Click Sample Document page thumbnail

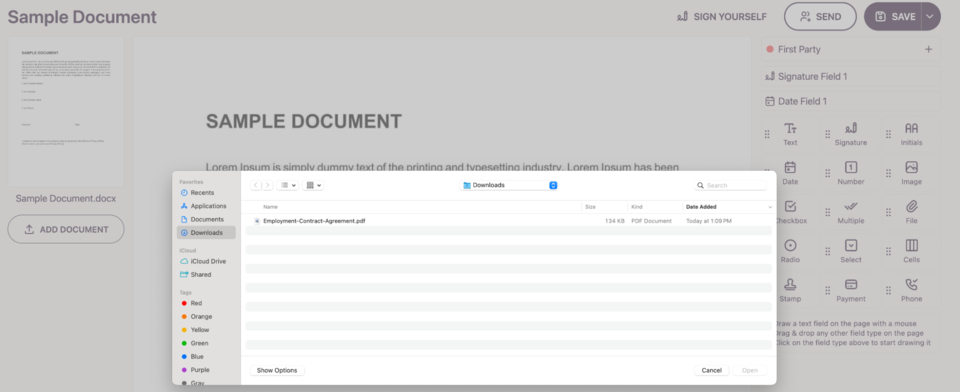pos(66,112)
